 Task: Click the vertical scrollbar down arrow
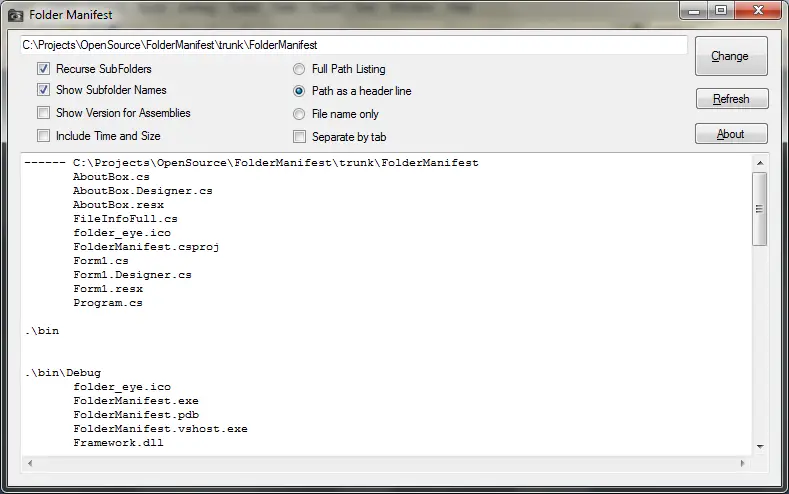tap(760, 447)
